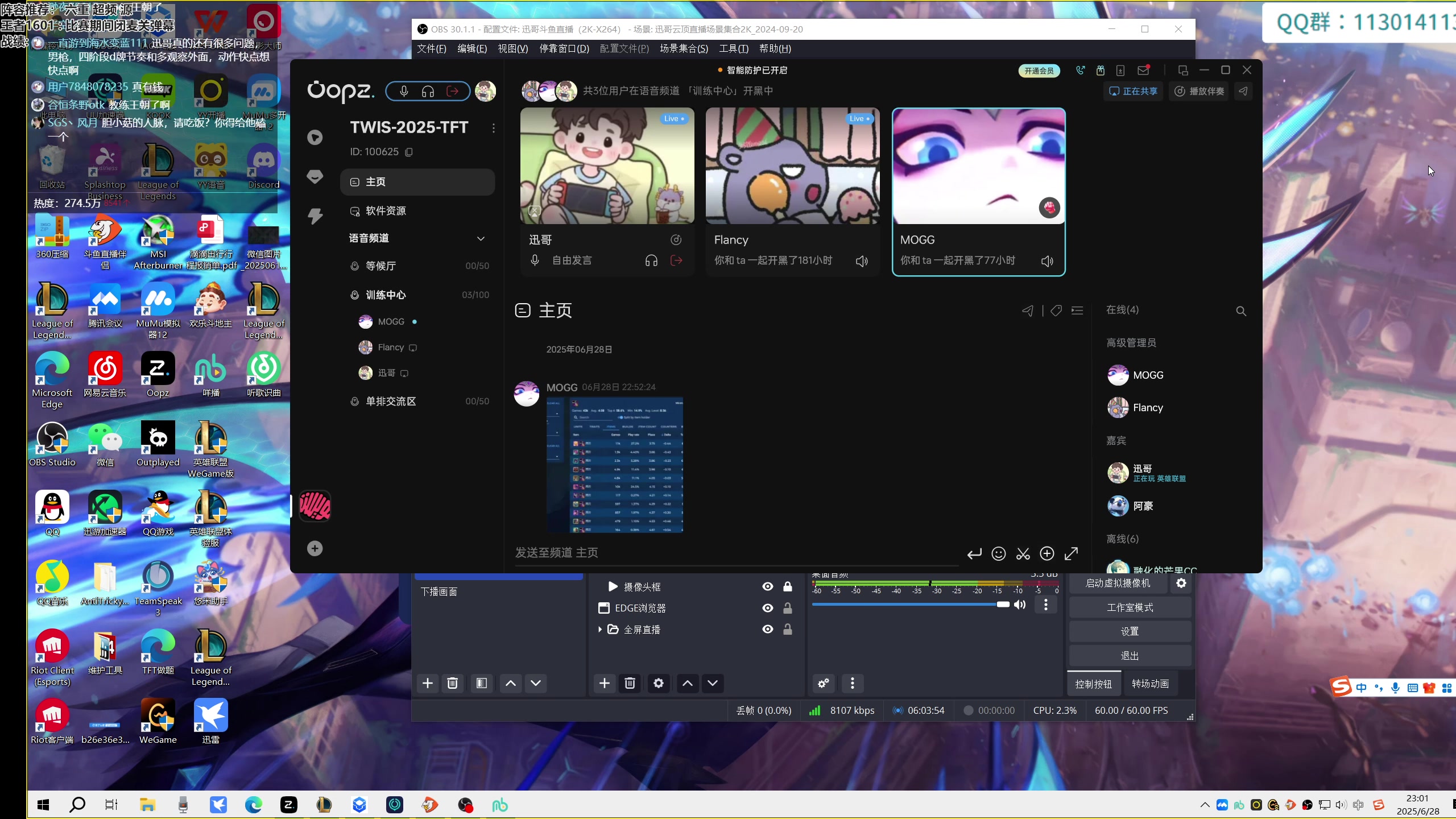Click the scissors screenshot icon
This screenshot has height=819, width=1456.
click(1023, 554)
